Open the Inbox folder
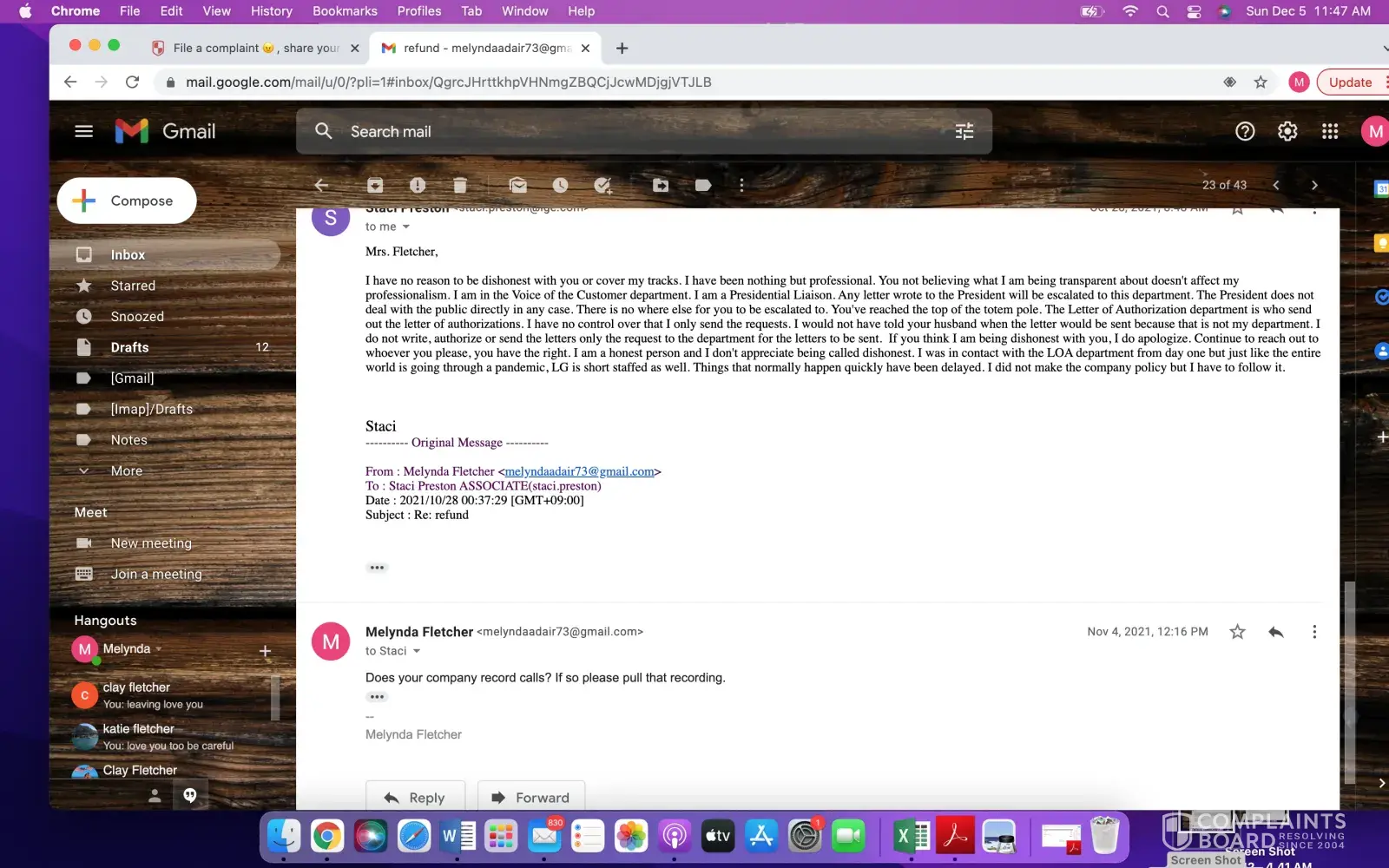 [x=165, y=254]
